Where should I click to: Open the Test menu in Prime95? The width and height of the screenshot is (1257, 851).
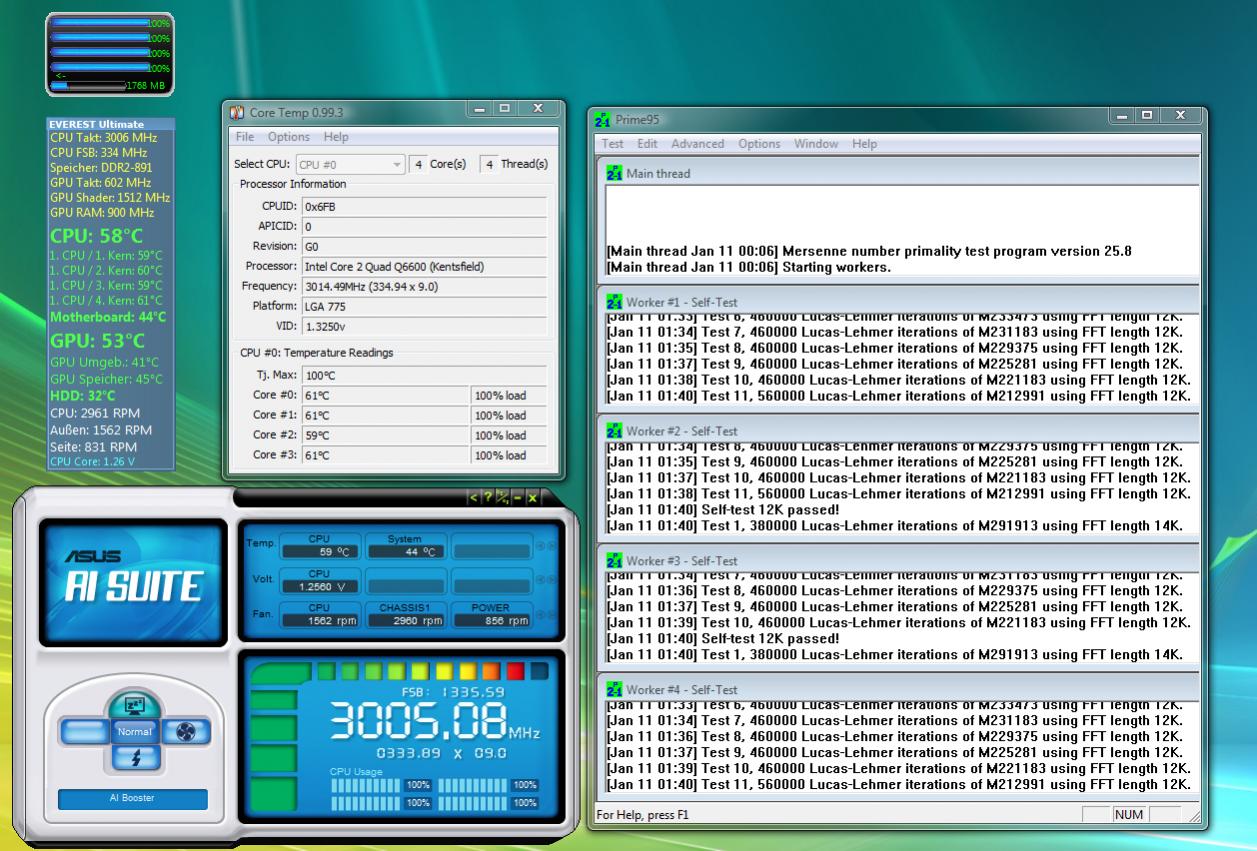coord(613,144)
